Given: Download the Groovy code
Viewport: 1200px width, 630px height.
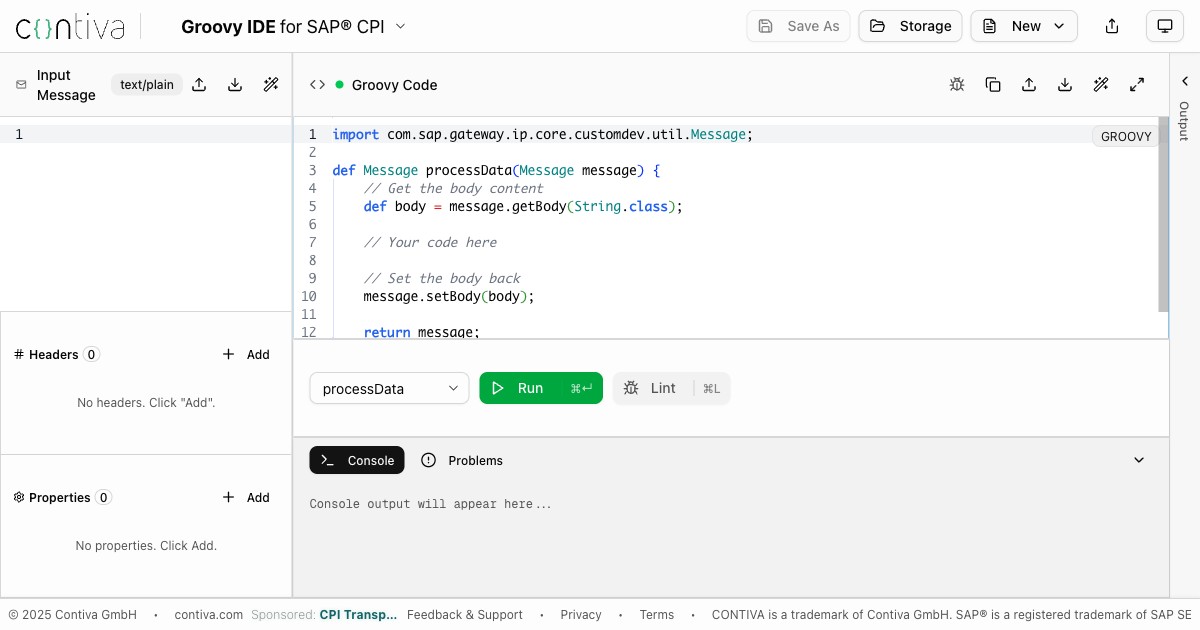Looking at the screenshot, I should coord(1065,85).
